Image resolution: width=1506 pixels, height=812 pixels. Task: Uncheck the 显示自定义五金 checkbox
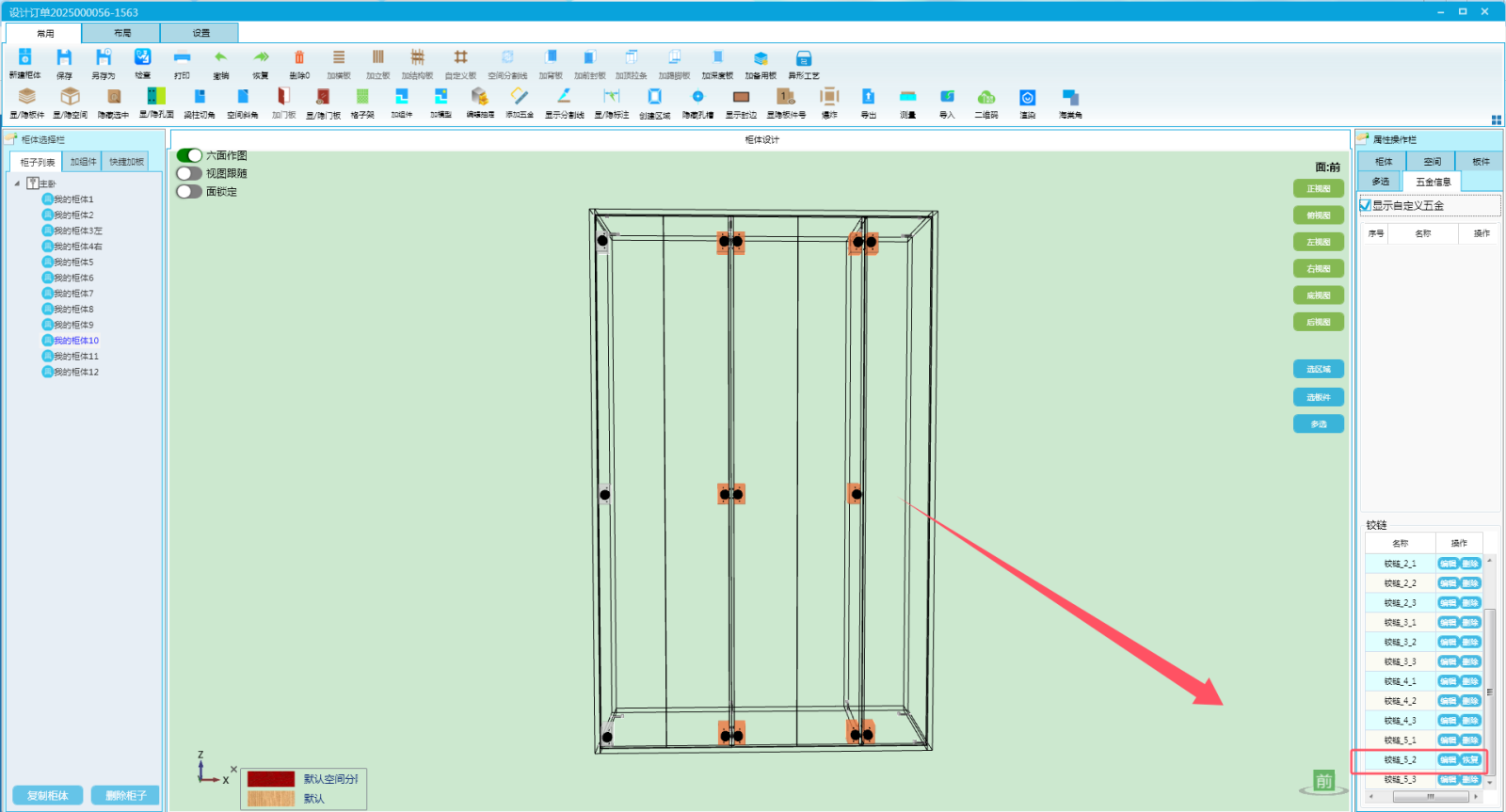pyautogui.click(x=1365, y=205)
